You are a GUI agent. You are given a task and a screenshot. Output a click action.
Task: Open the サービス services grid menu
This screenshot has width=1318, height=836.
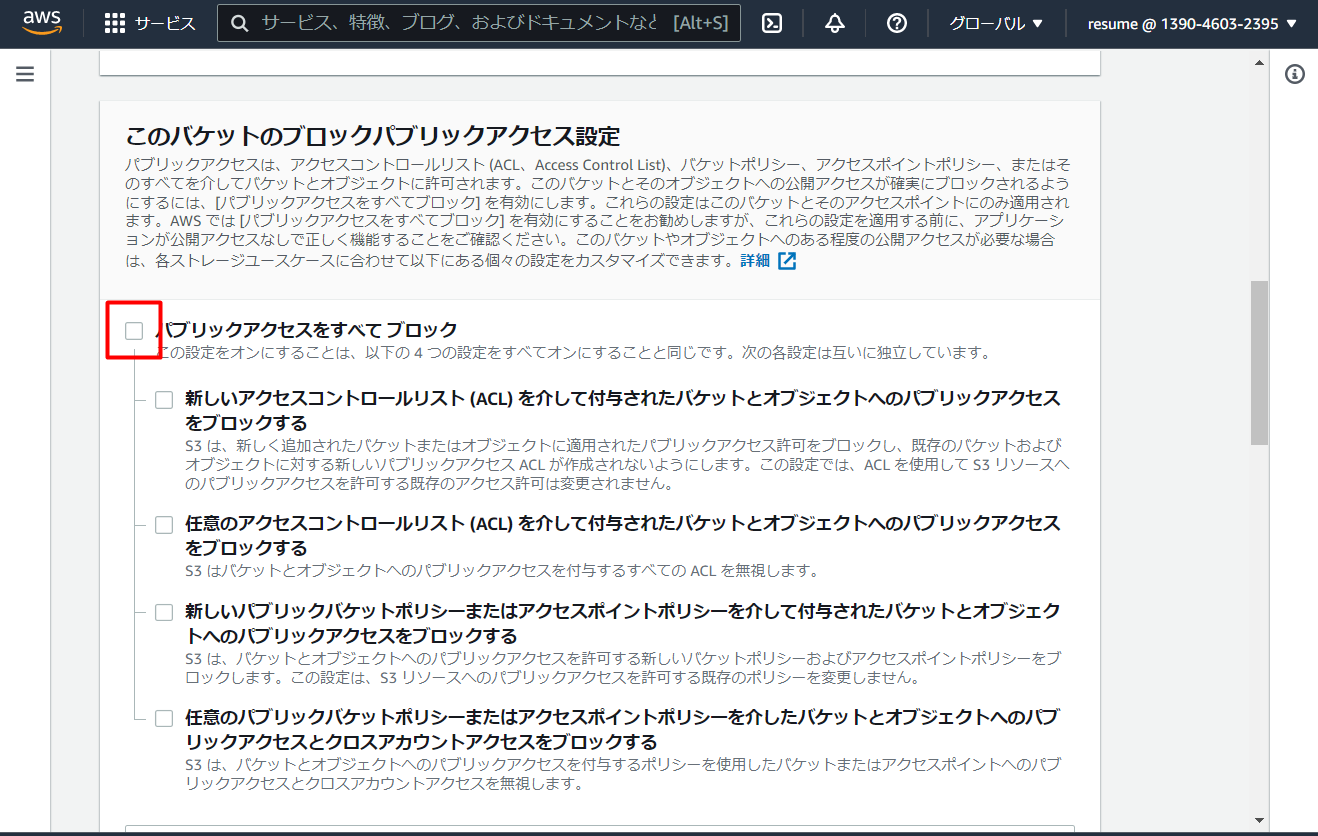(x=150, y=24)
